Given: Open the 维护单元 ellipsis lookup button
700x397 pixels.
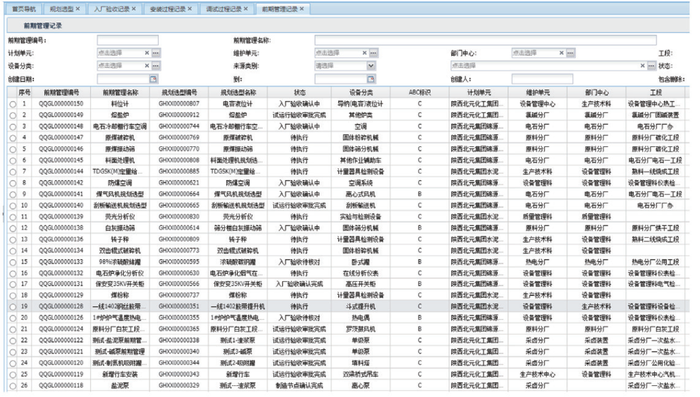Looking at the screenshot, I should [373, 53].
